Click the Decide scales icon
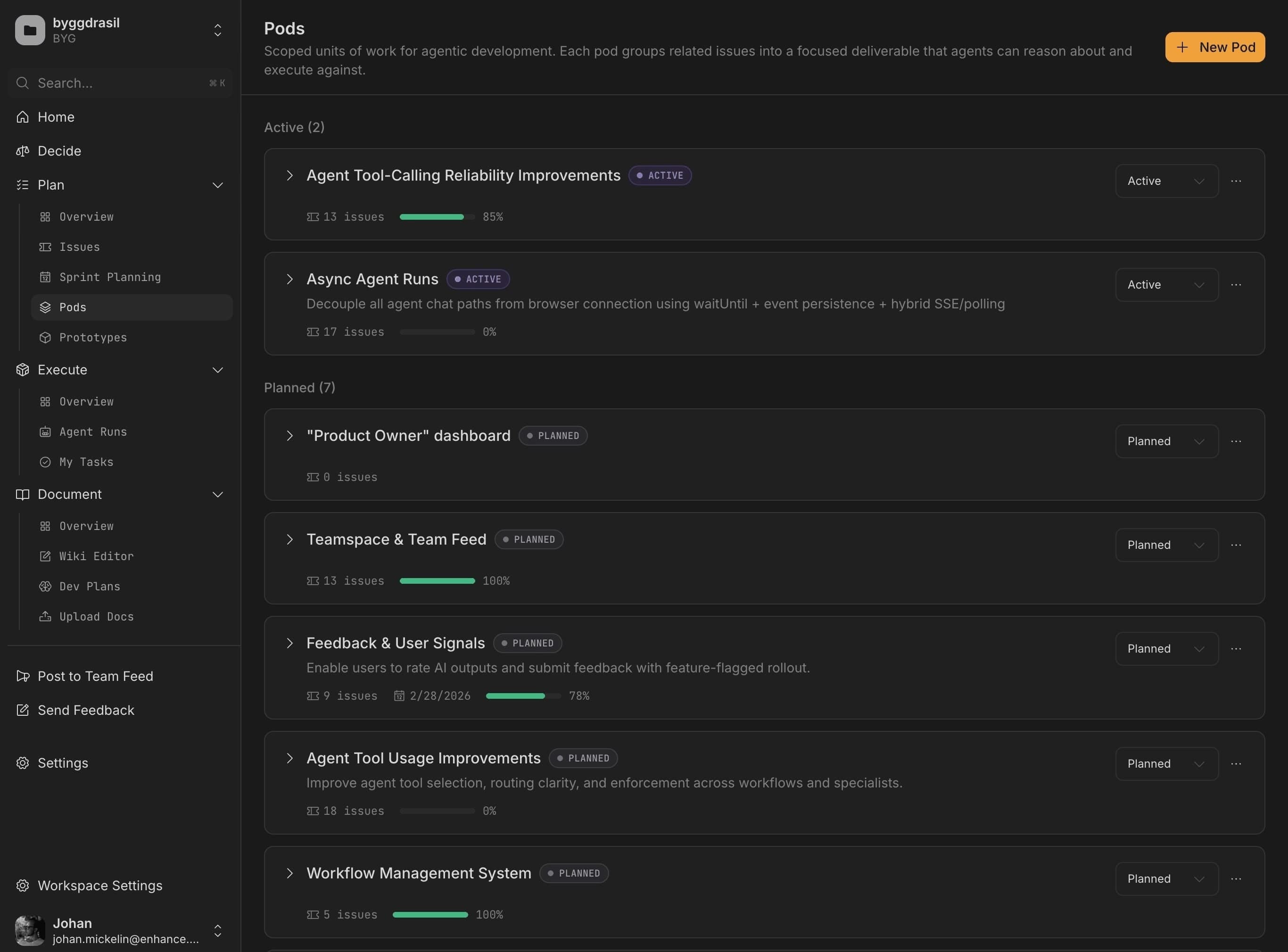Image resolution: width=1288 pixels, height=952 pixels. [x=23, y=151]
